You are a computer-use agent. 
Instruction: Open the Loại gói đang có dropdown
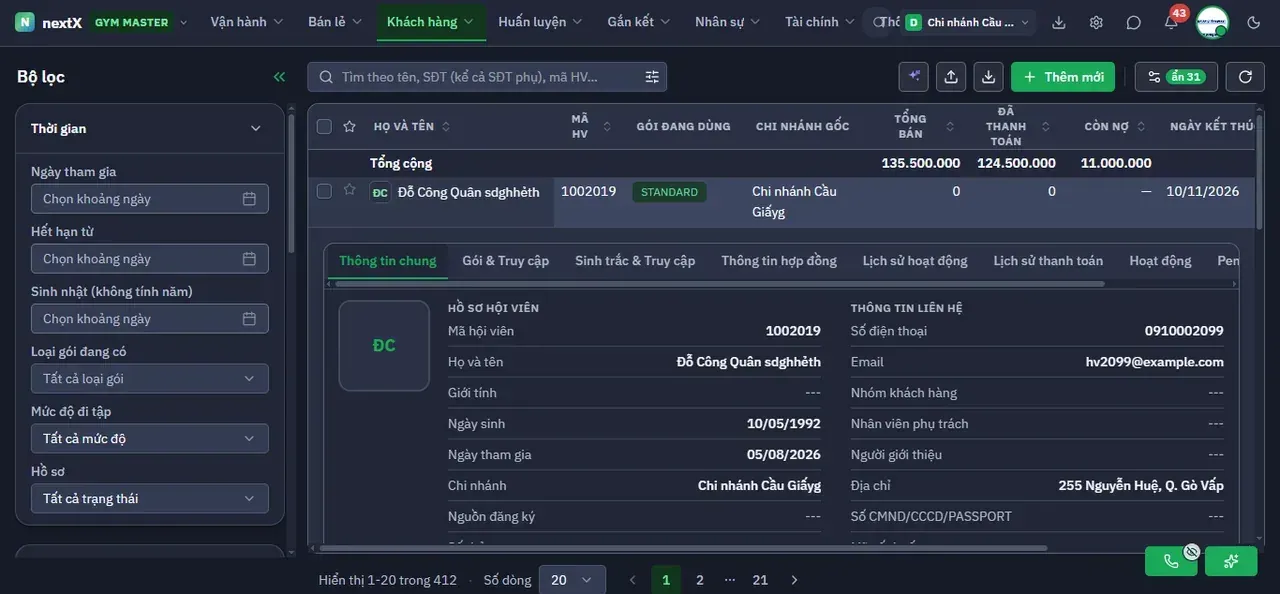pyautogui.click(x=150, y=378)
